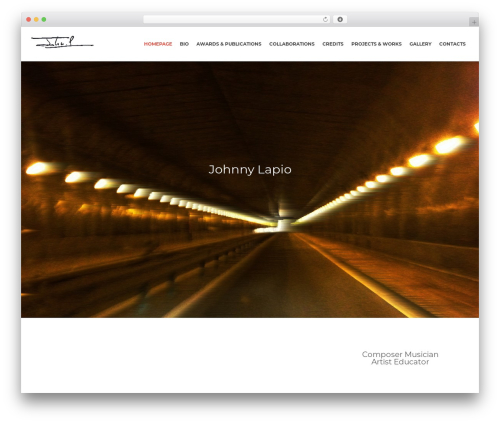Screen dimensions: 500x423
Task: Open the Gallery page
Action: click(x=420, y=44)
